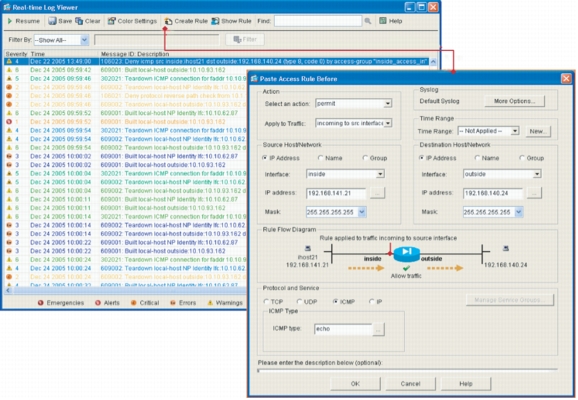Select source Name radio button

[x=320, y=158]
